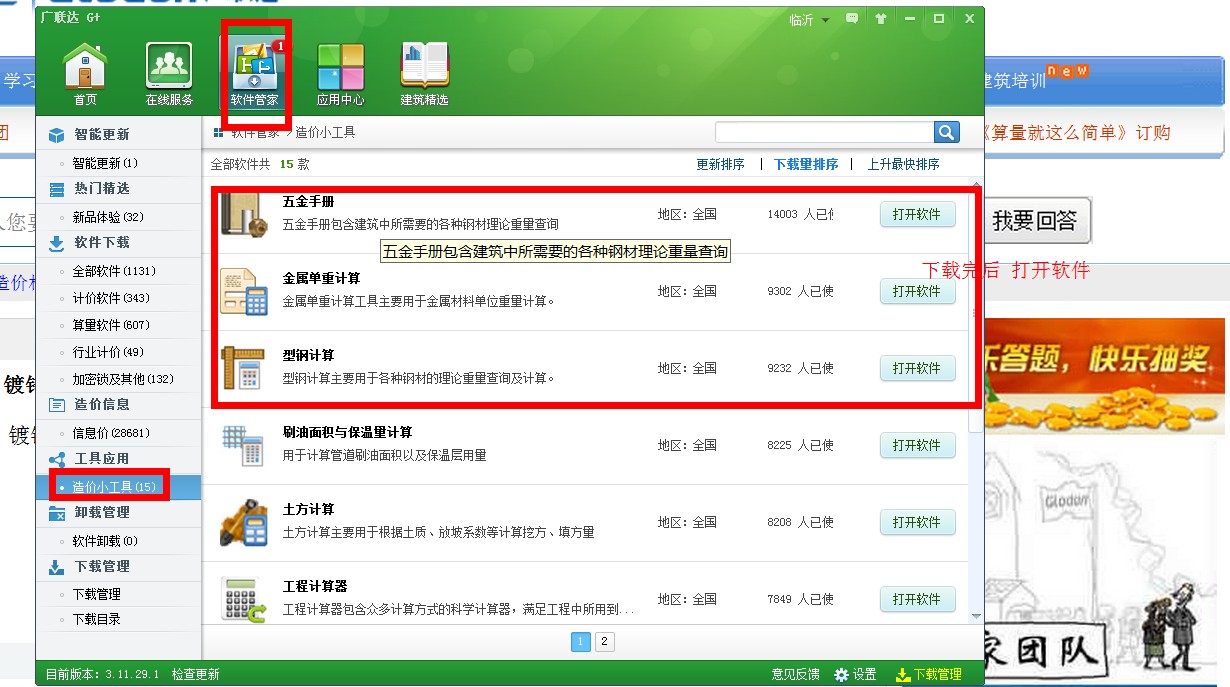Click the 刷油面积与保温里计算 app icon
The width and height of the screenshot is (1230, 687).
point(244,445)
